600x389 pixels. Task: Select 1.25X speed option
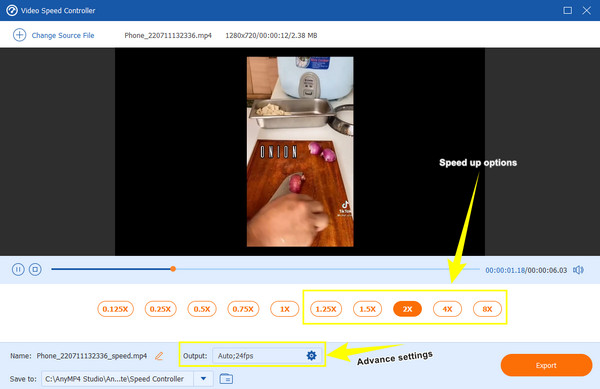point(326,309)
